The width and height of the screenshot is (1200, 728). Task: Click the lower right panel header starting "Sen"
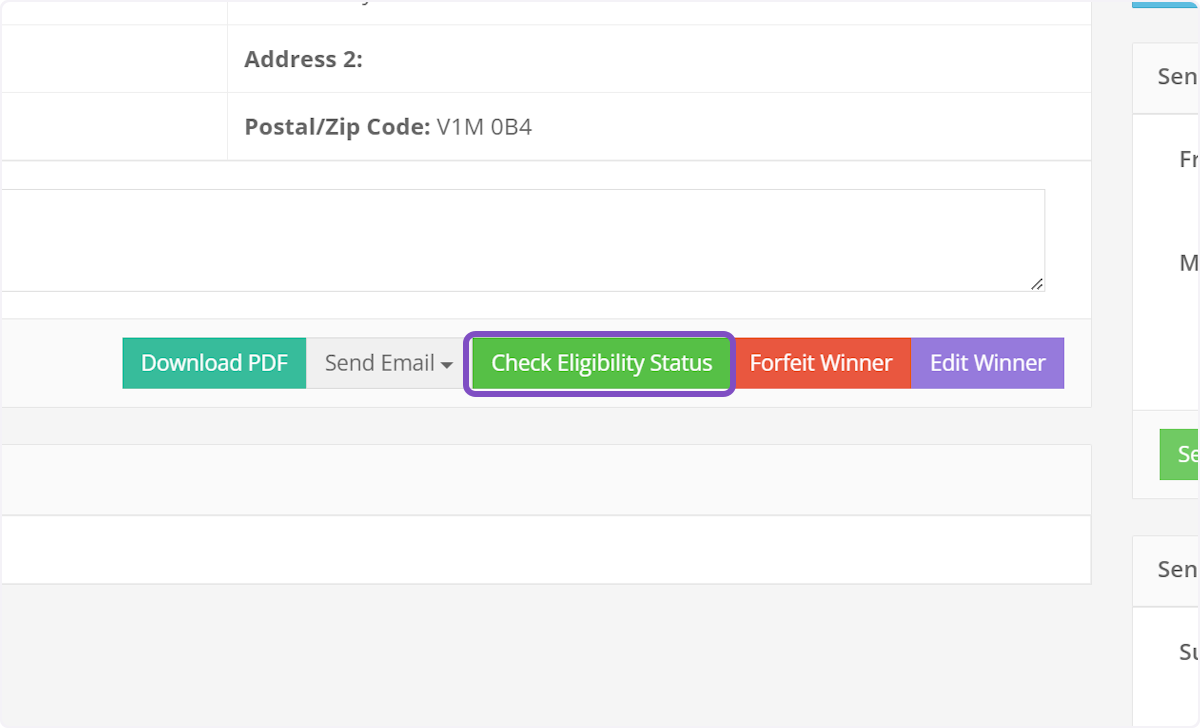[x=1178, y=569]
